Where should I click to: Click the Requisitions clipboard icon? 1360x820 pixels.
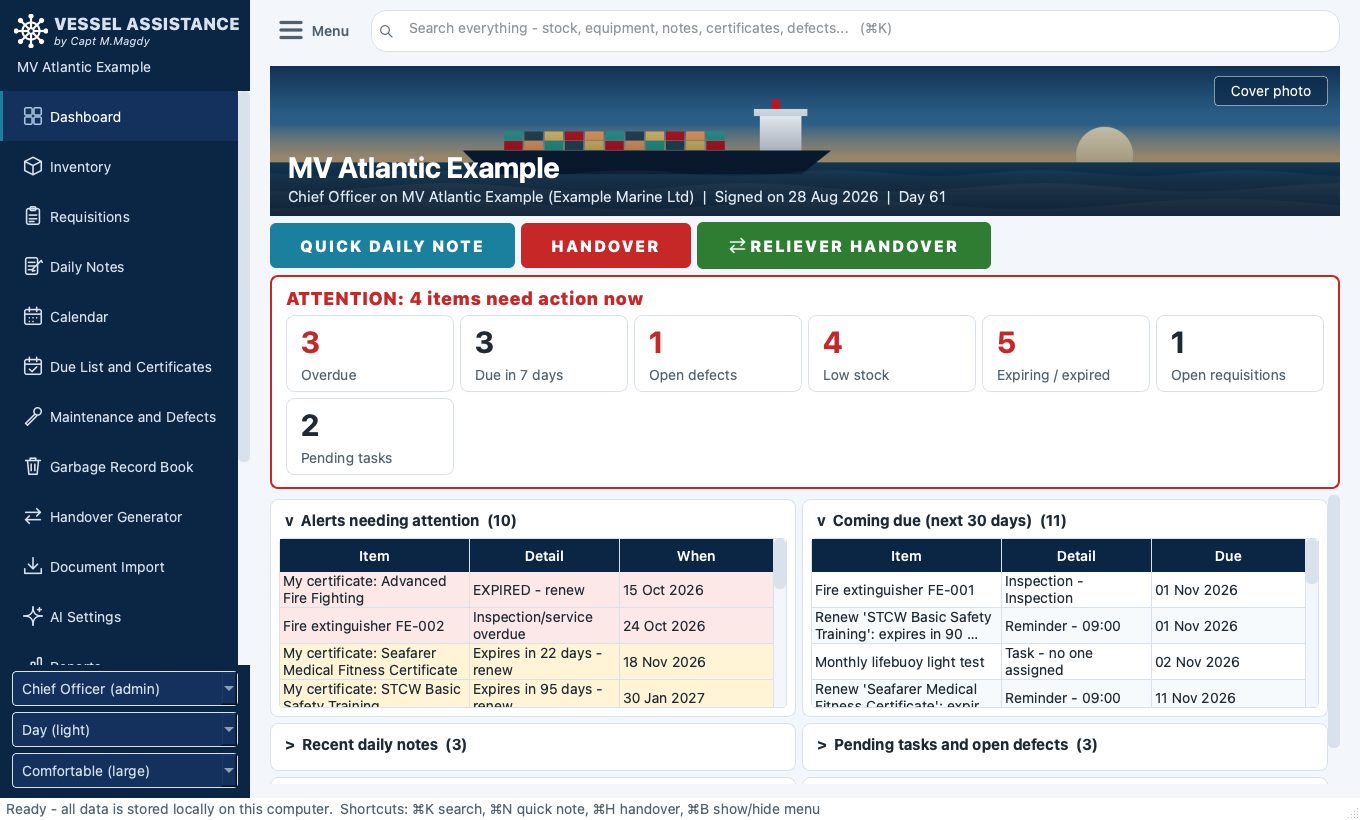(x=32, y=216)
